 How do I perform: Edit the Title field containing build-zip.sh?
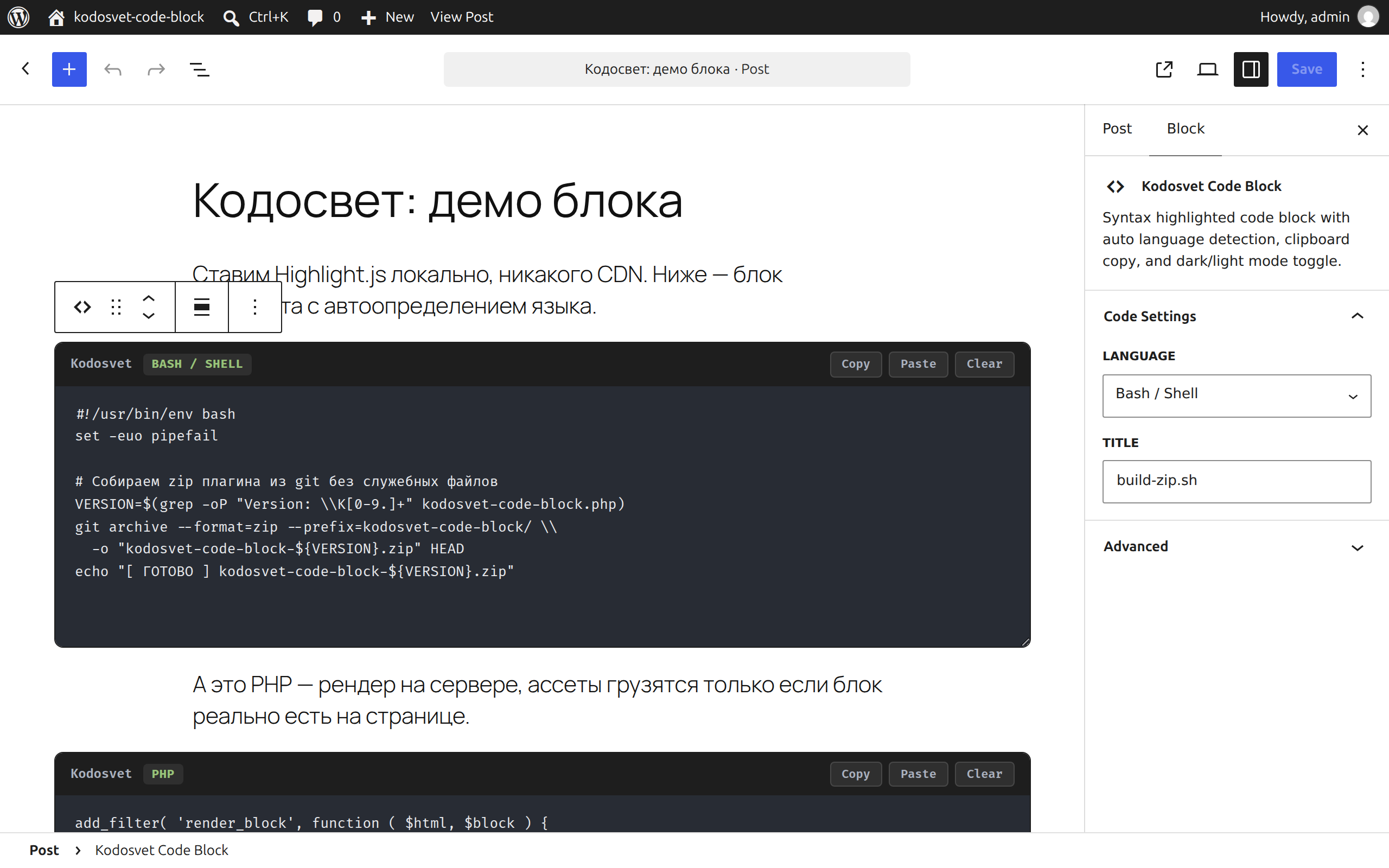1237,481
